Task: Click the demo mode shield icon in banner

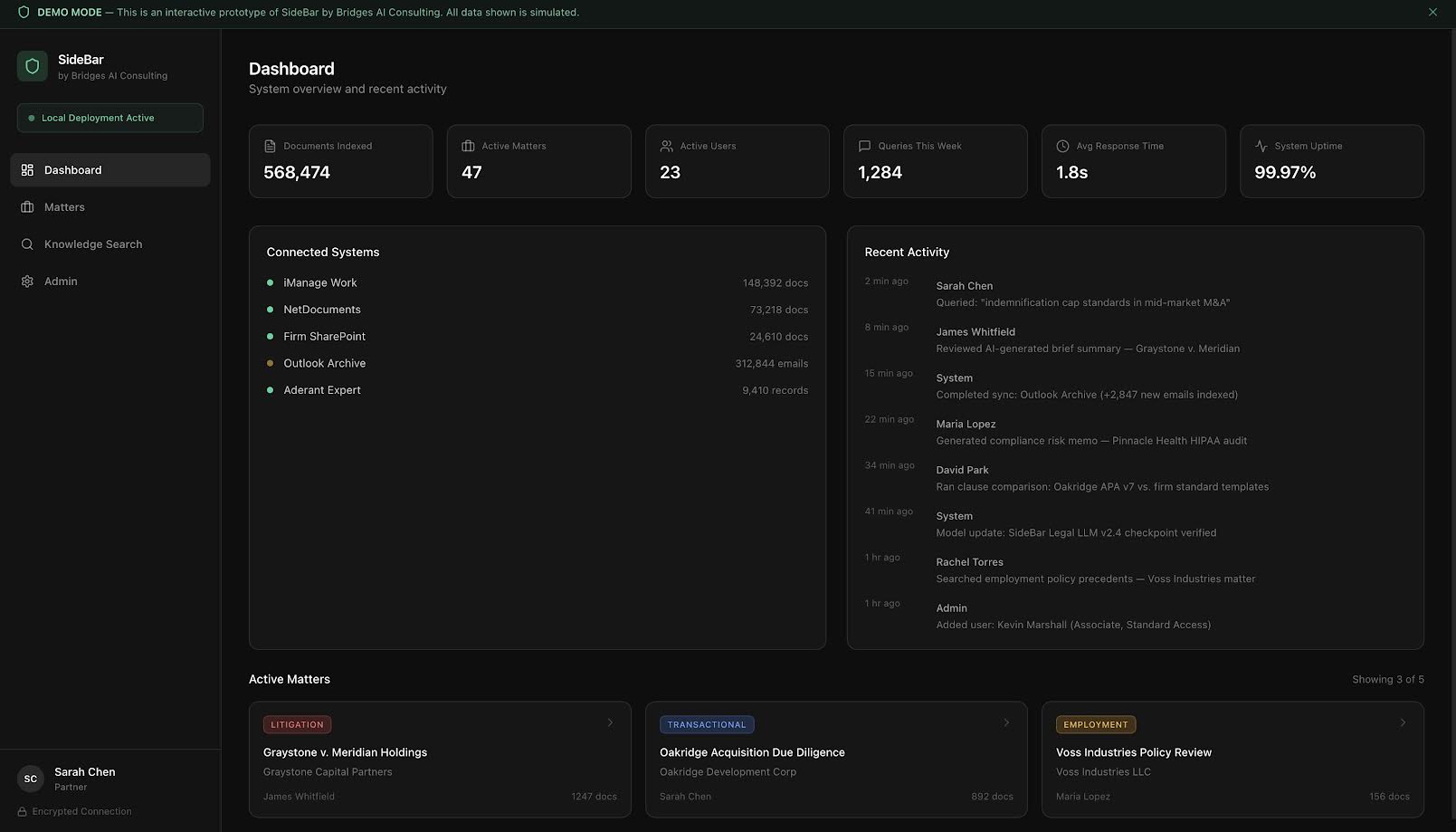Action: 24,13
